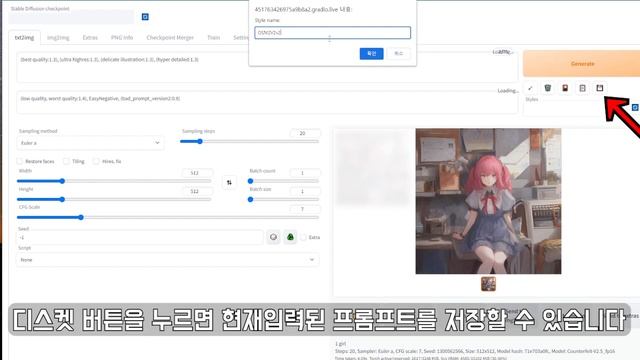Enable the Restore faces checkbox
The image size is (640, 360).
click(19, 161)
